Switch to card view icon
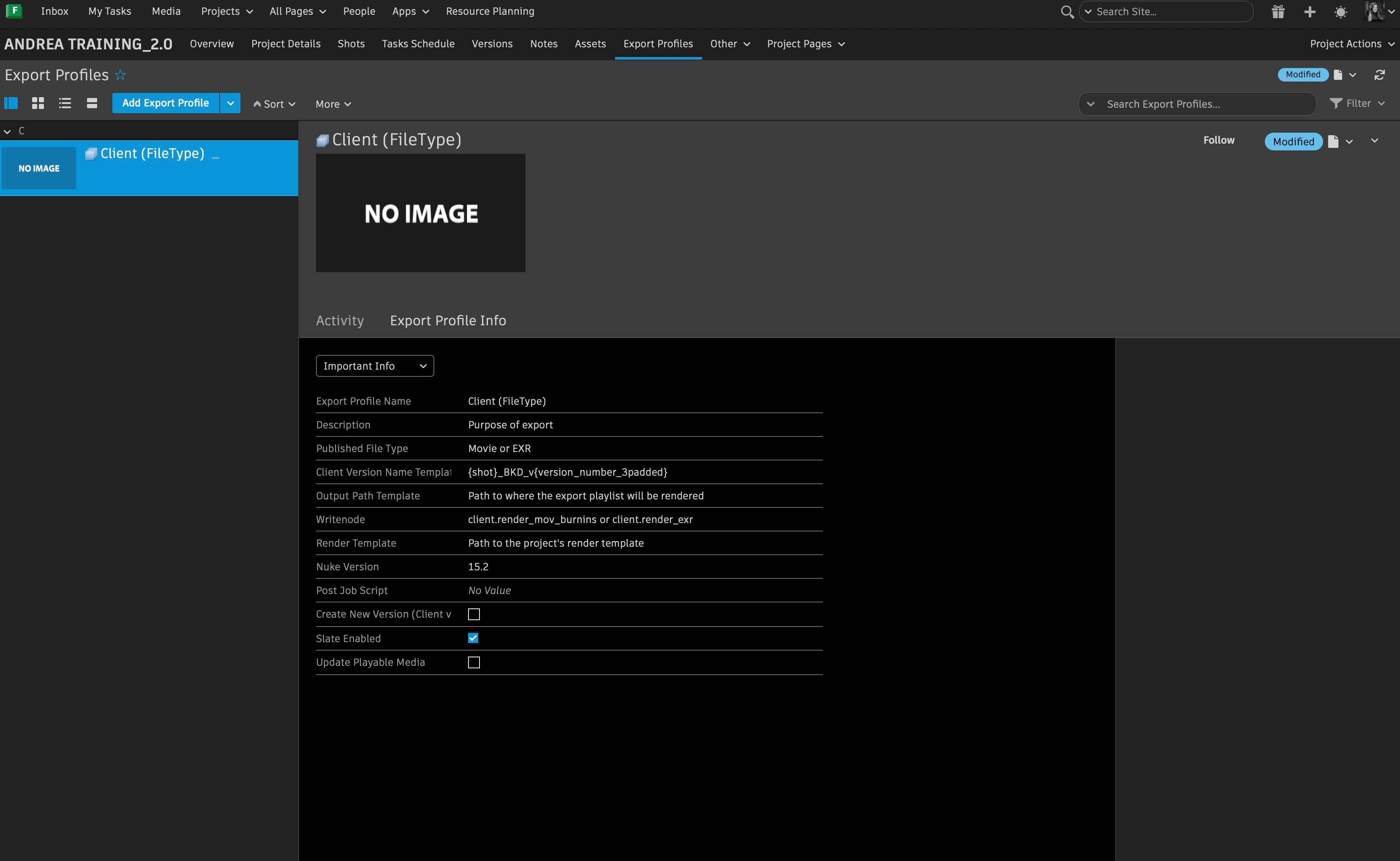 pyautogui.click(x=92, y=103)
